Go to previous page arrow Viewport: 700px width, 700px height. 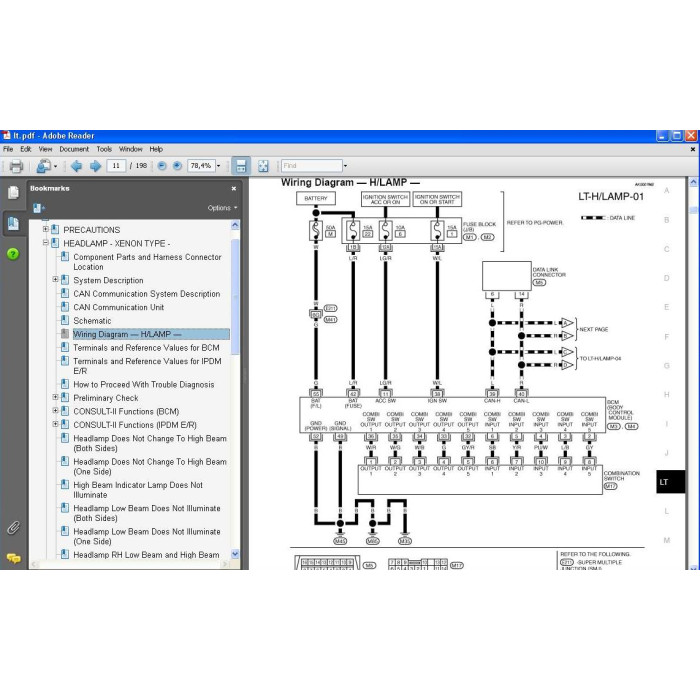[x=76, y=166]
